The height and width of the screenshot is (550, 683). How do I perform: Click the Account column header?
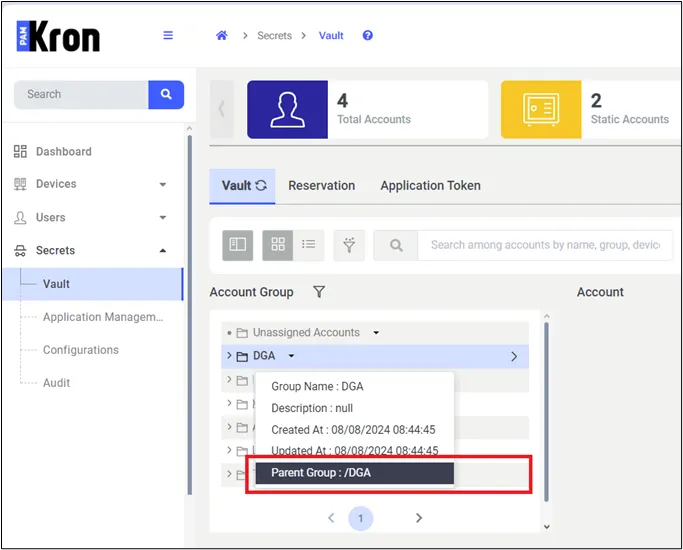(600, 292)
